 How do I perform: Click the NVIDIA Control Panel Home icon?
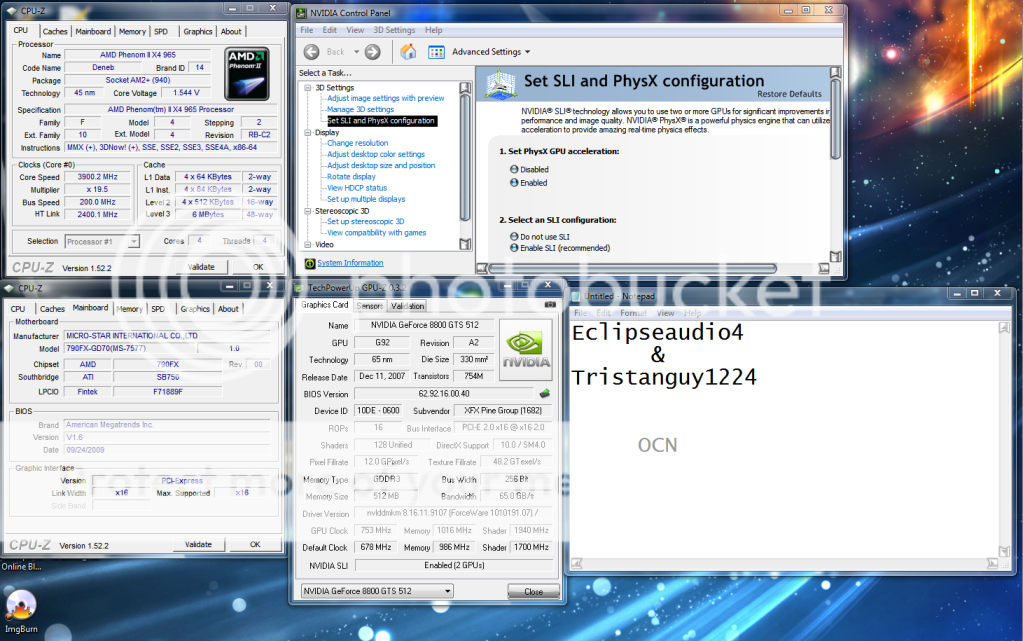pos(408,52)
